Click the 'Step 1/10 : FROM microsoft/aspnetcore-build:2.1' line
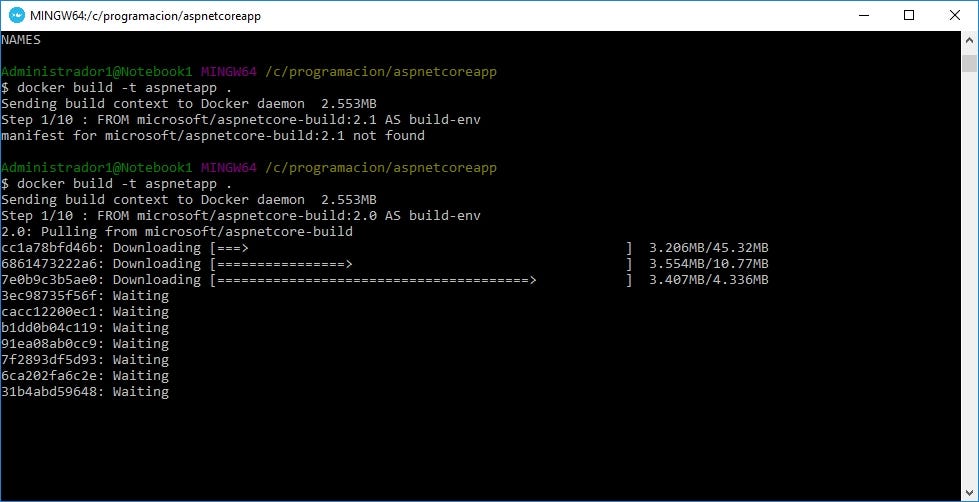The image size is (979, 502). [x=241, y=119]
